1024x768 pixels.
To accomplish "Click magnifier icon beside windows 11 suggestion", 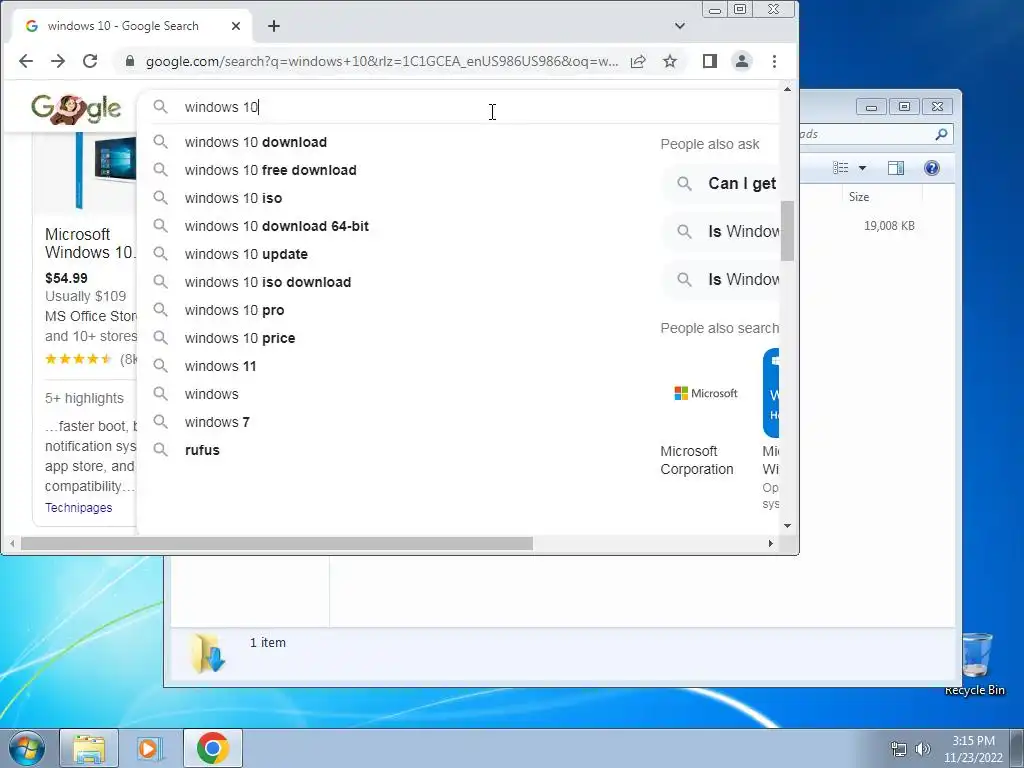I will coord(160,365).
